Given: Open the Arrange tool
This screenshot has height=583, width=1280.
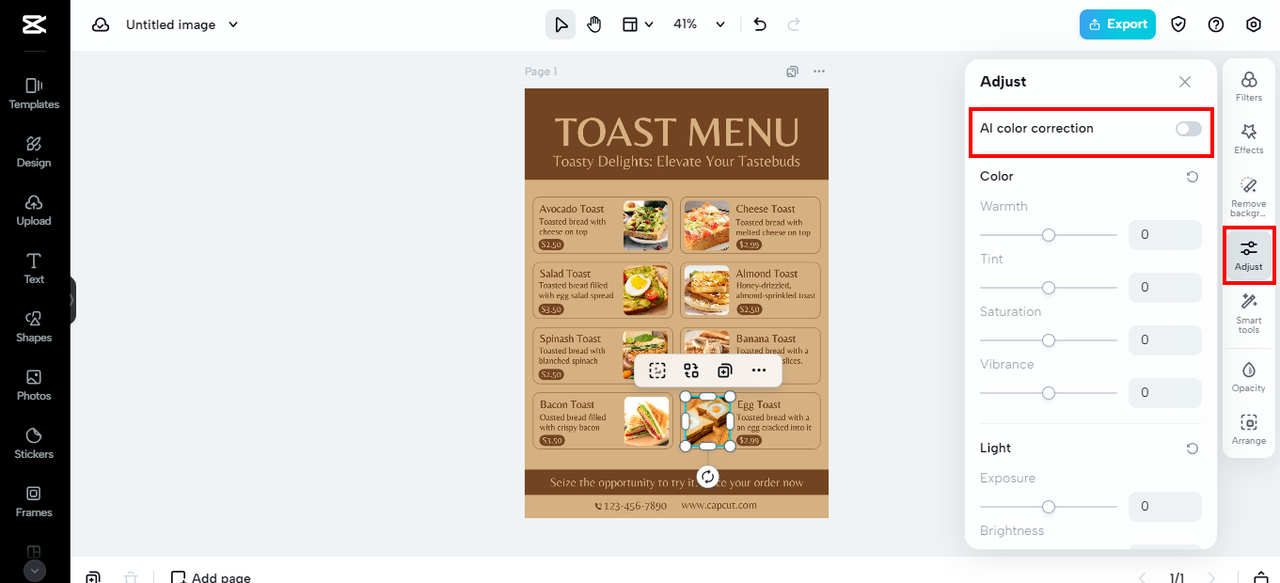Looking at the screenshot, I should (x=1249, y=430).
